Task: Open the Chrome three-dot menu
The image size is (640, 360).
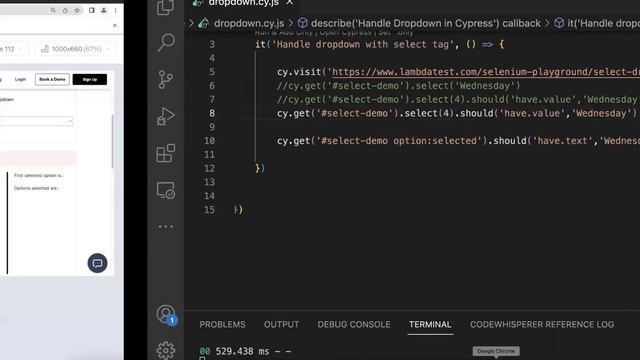Action: 116,10
